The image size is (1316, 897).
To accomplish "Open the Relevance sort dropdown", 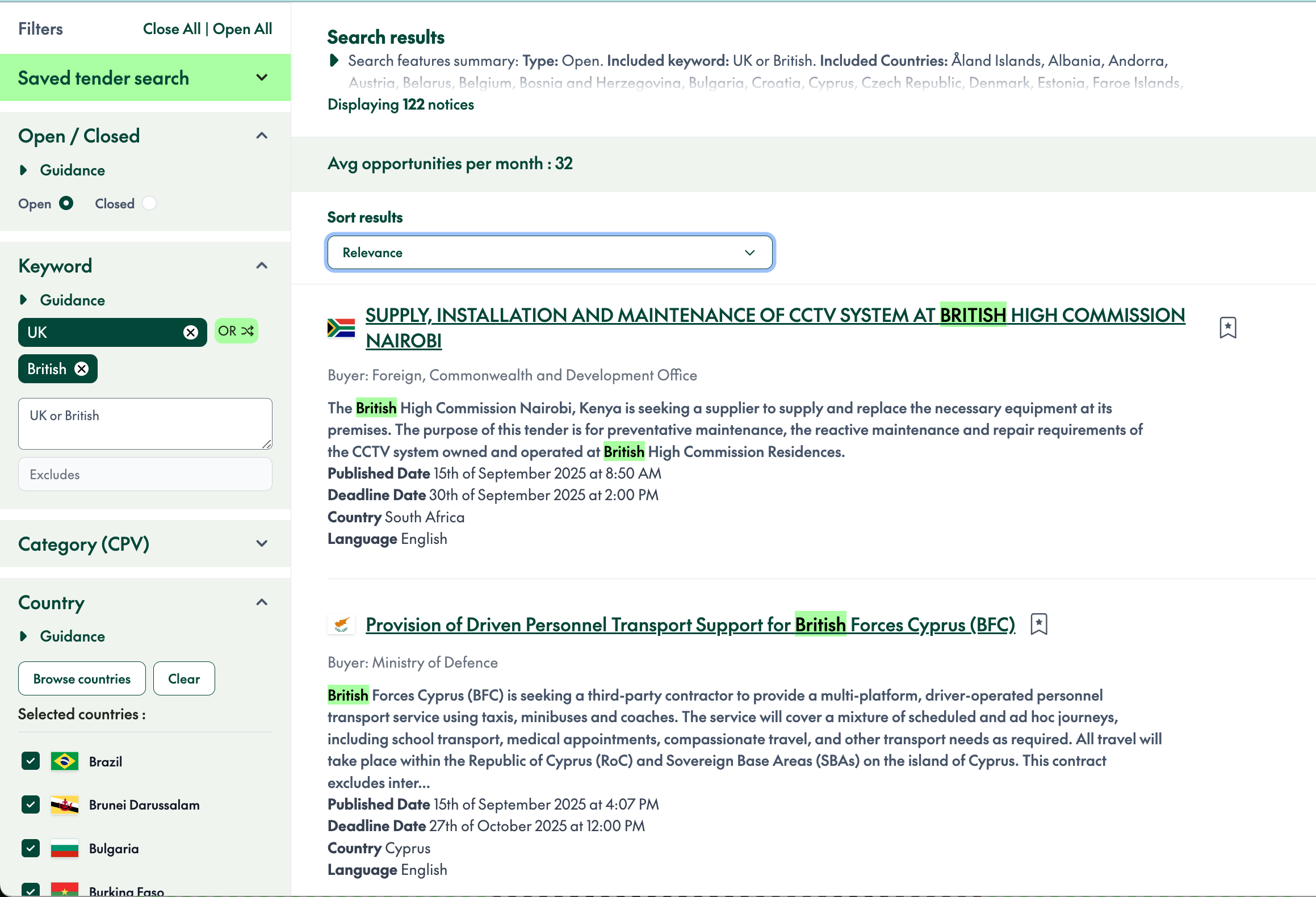I will (548, 252).
